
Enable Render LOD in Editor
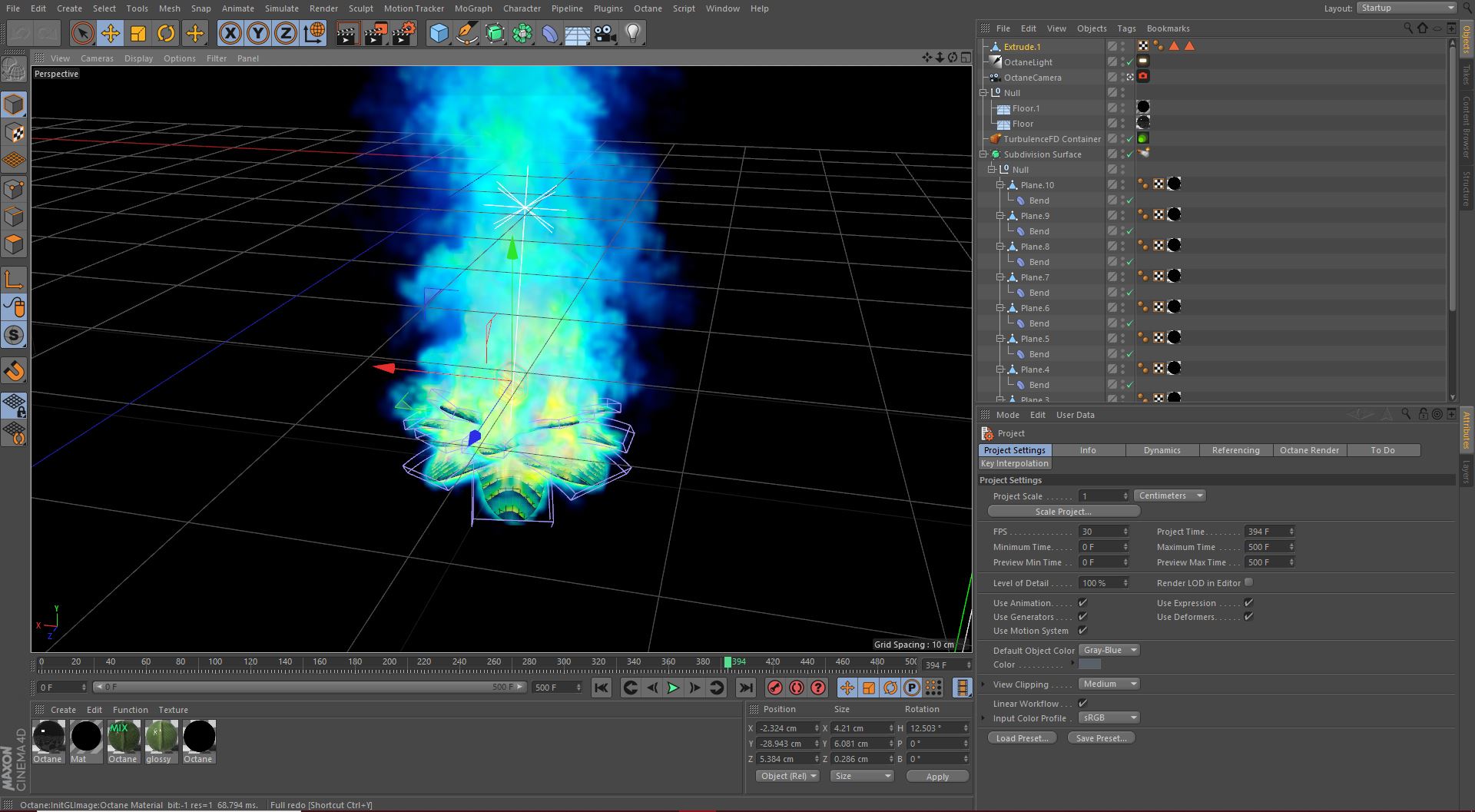(1248, 582)
